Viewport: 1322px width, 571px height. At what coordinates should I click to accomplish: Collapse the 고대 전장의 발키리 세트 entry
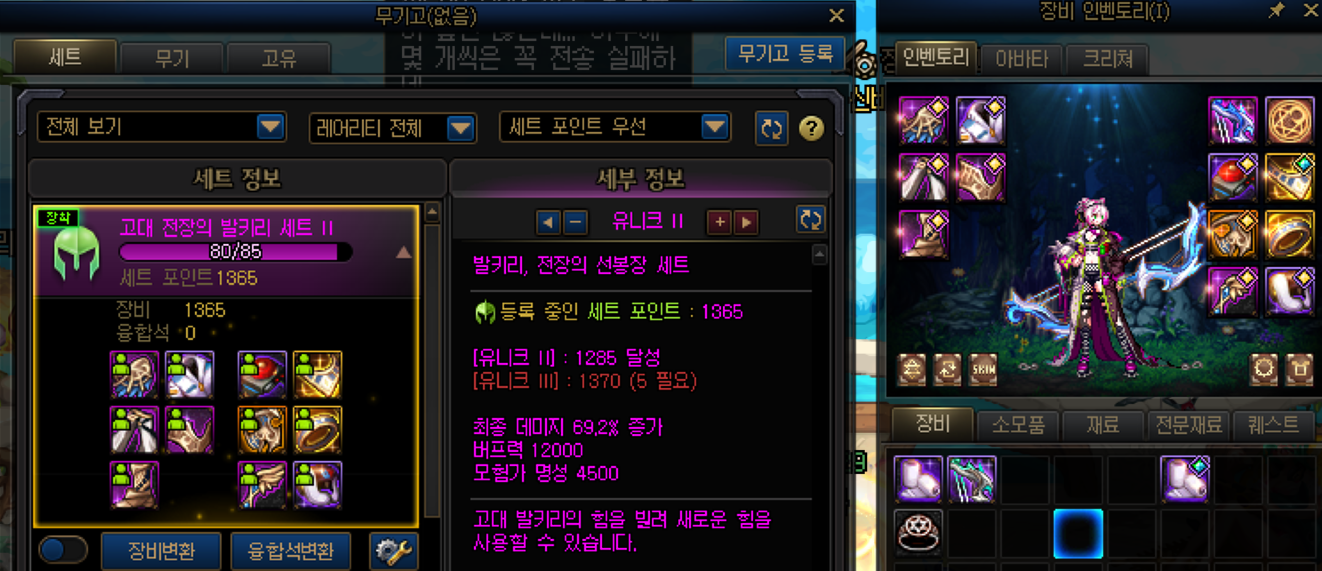pyautogui.click(x=404, y=253)
